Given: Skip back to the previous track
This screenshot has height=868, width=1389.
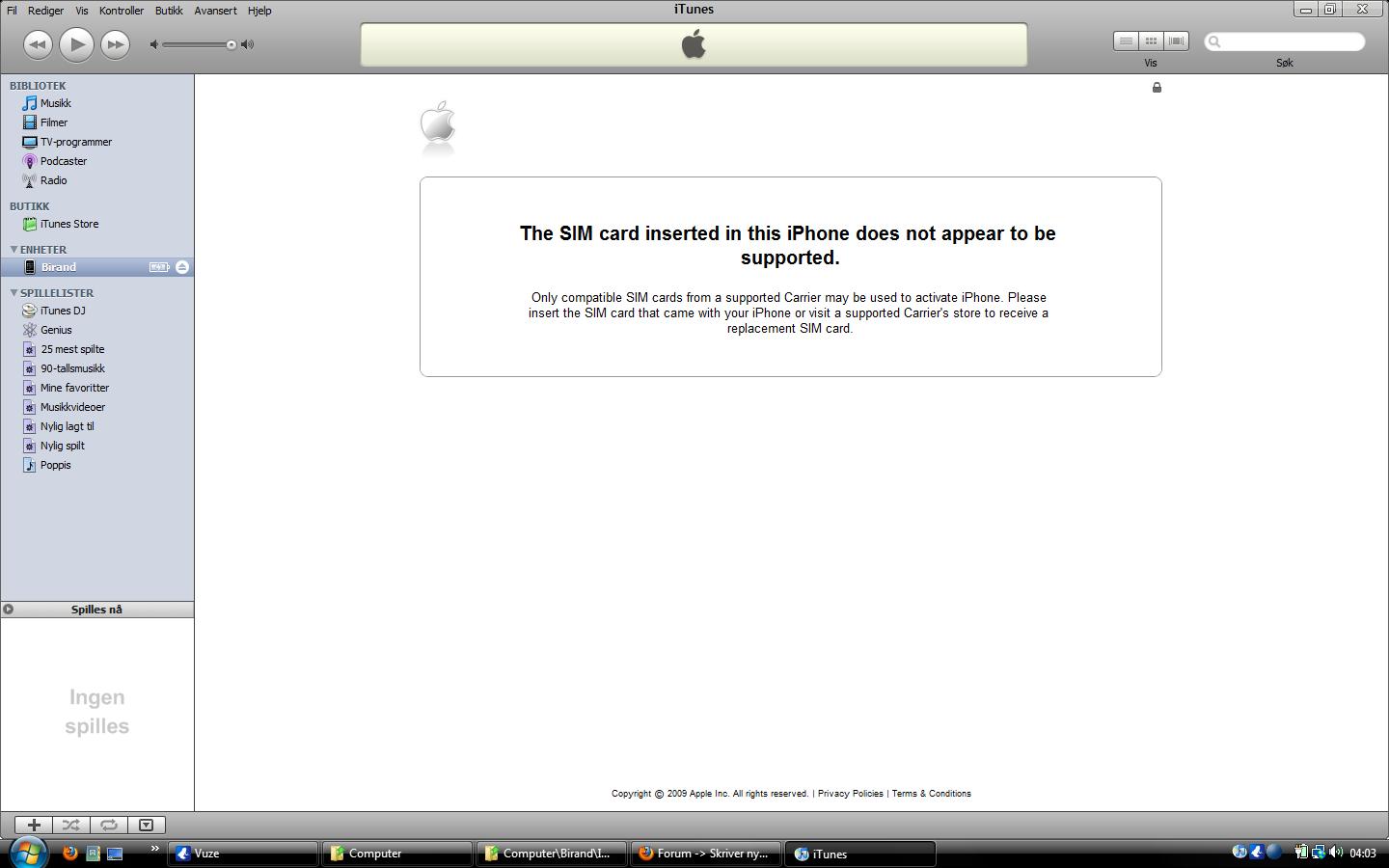Looking at the screenshot, I should 38,44.
